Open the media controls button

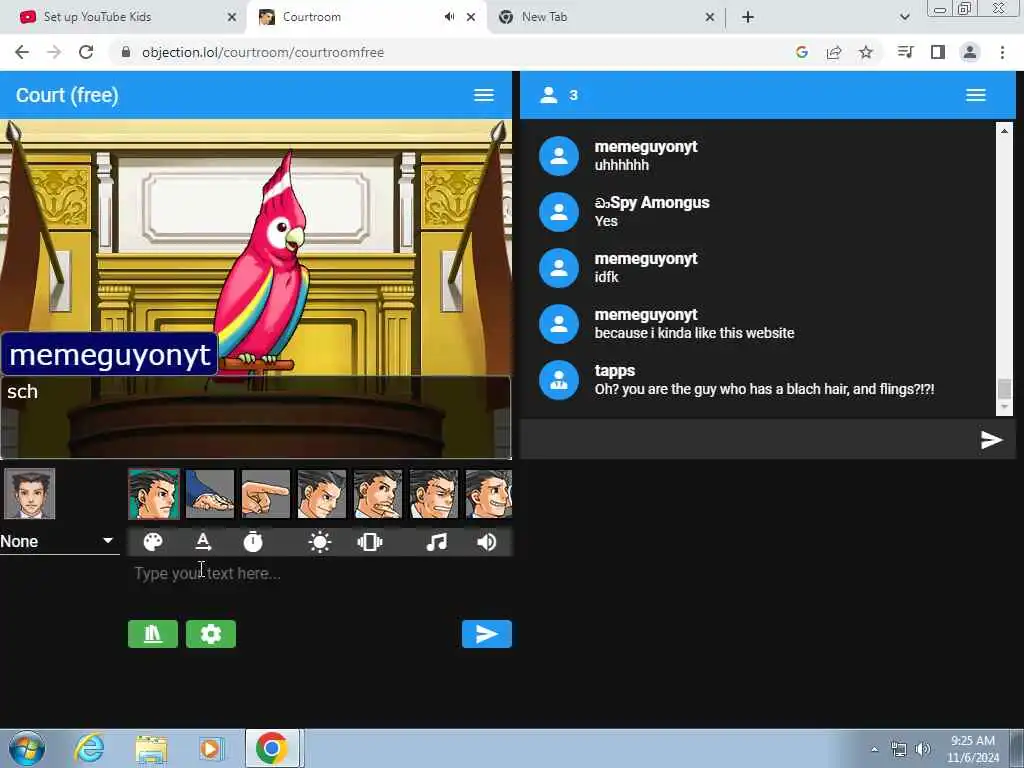(906, 52)
